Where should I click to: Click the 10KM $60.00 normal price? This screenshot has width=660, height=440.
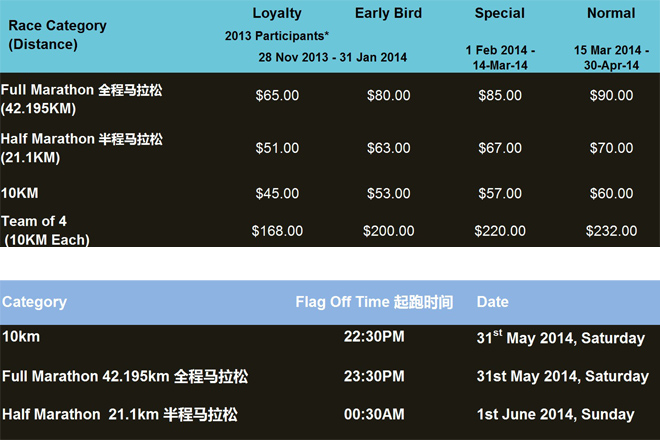(x=610, y=192)
